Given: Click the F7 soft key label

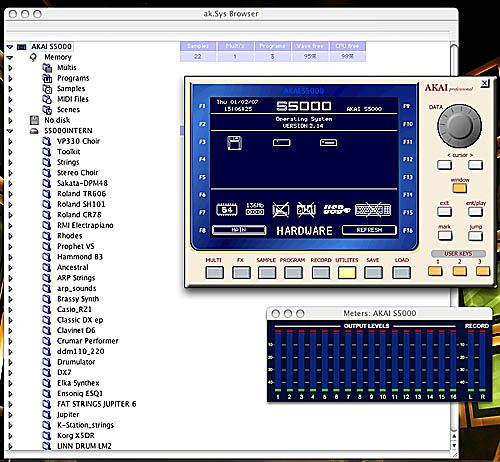Looking at the screenshot, I should (x=202, y=212).
